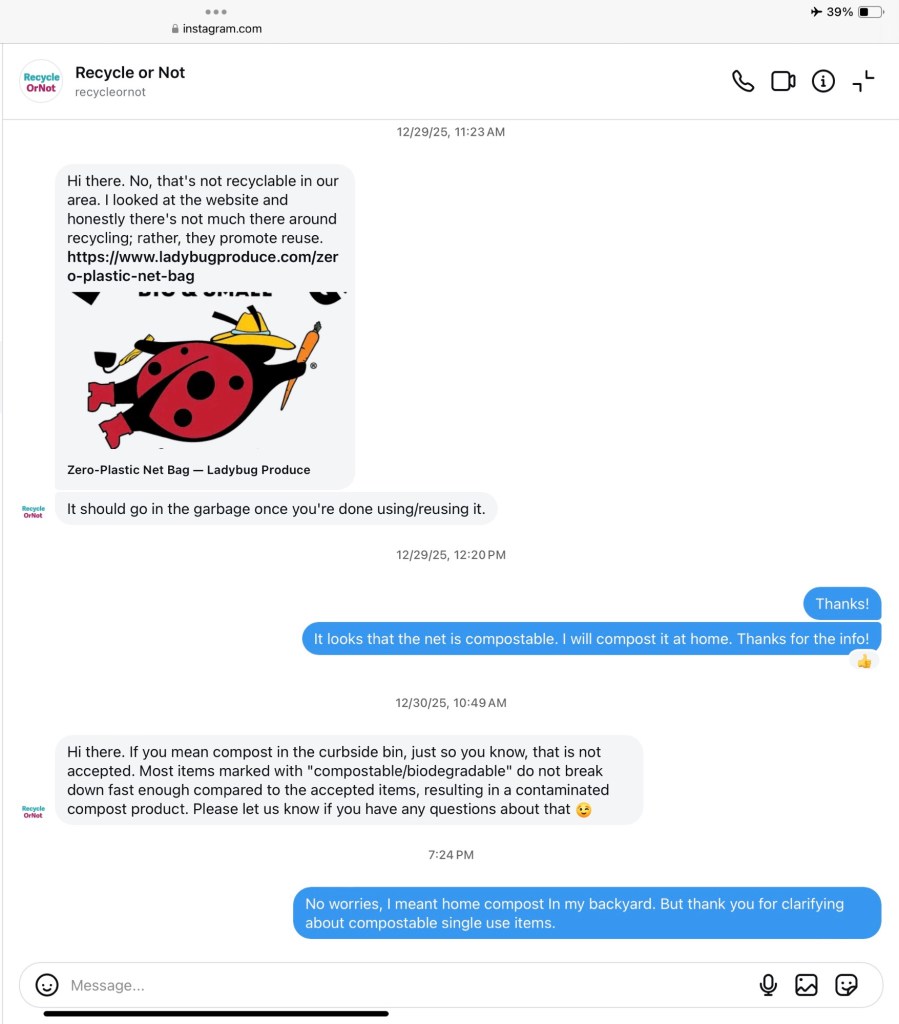The width and height of the screenshot is (899, 1024).
Task: Click the thumbs-up reaction on the message
Action: (864, 662)
